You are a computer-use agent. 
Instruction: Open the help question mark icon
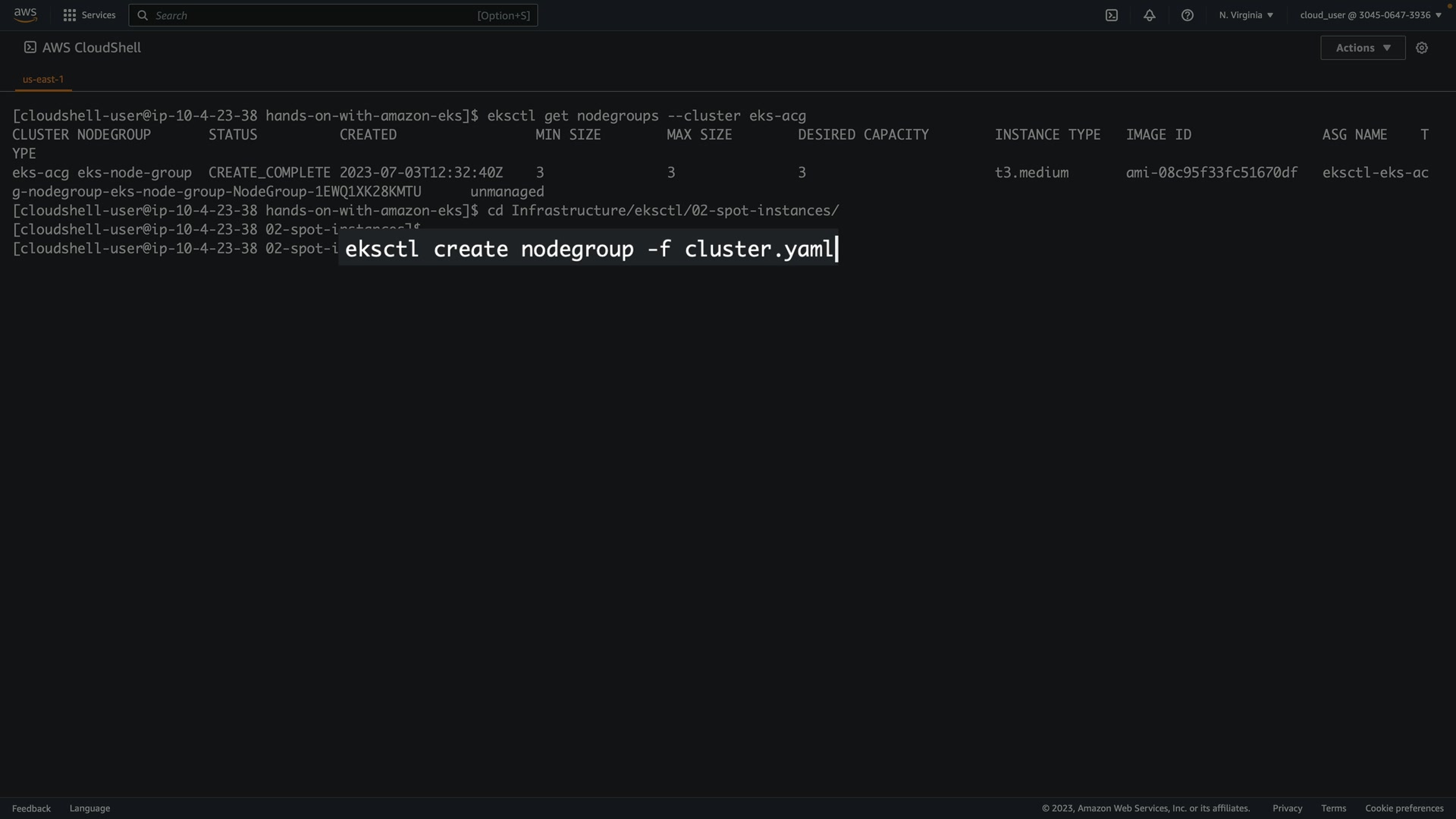1188,15
